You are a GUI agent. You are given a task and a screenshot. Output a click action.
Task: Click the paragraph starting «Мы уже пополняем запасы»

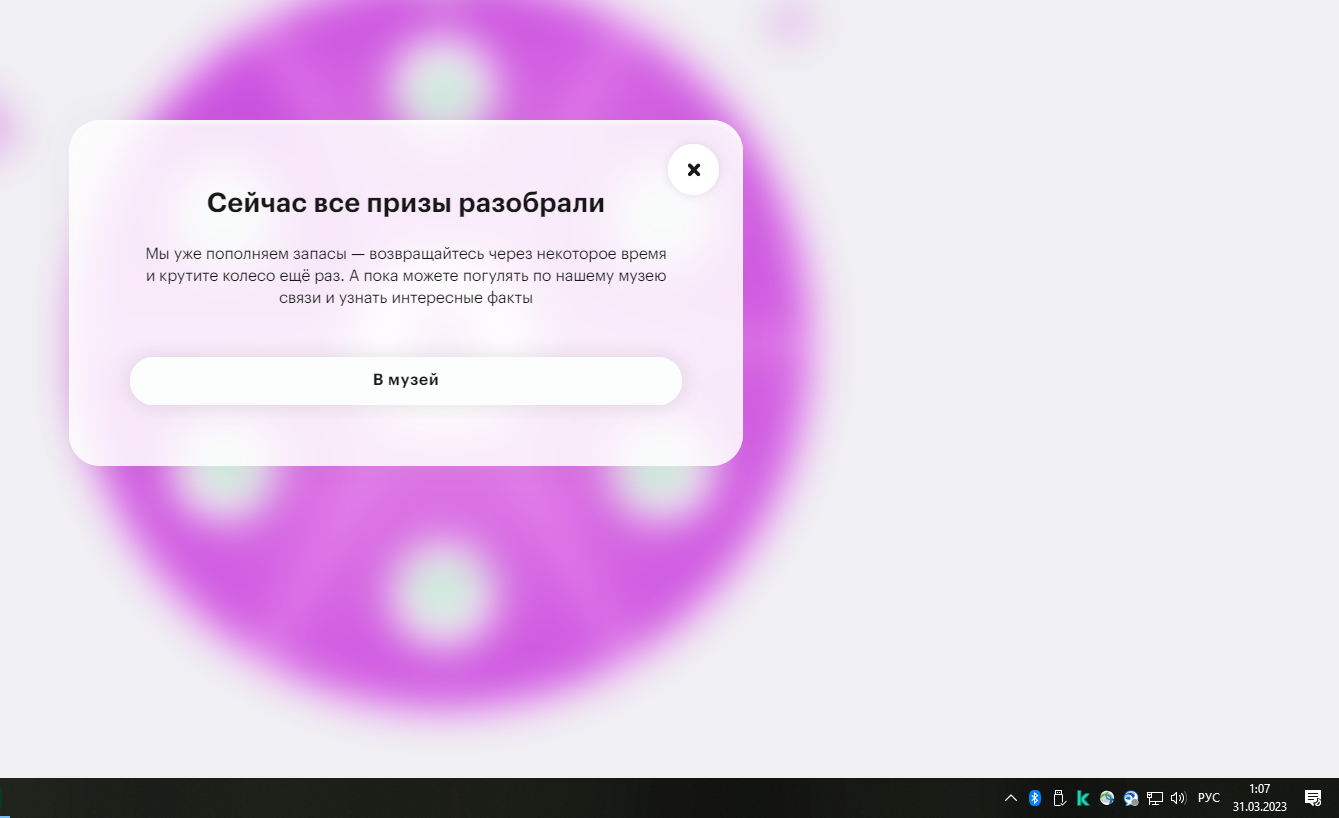click(x=406, y=276)
